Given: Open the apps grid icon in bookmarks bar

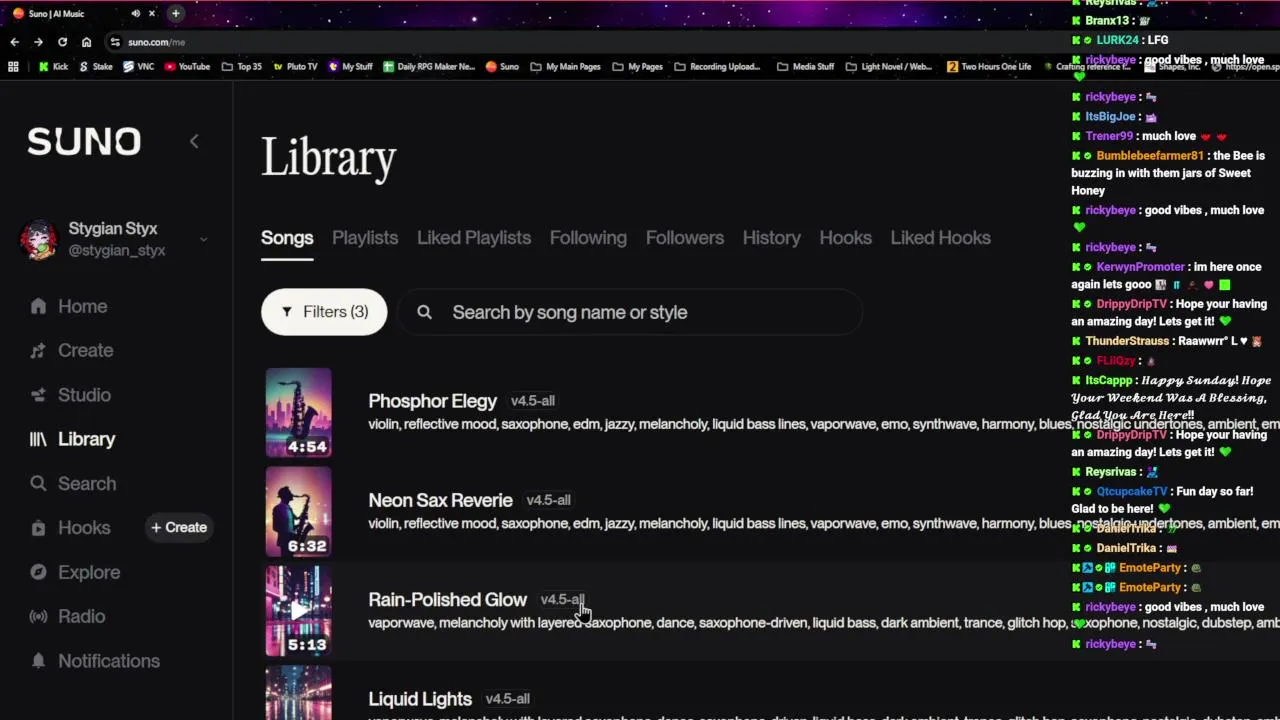Looking at the screenshot, I should click(13, 67).
